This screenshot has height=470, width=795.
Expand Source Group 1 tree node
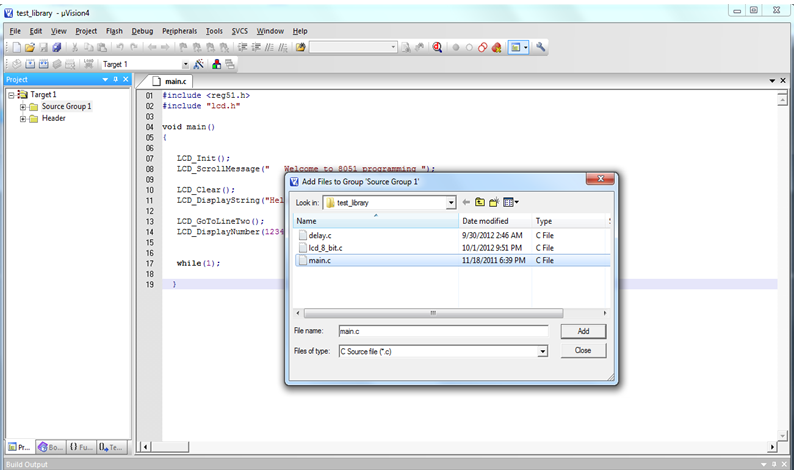tap(23, 107)
